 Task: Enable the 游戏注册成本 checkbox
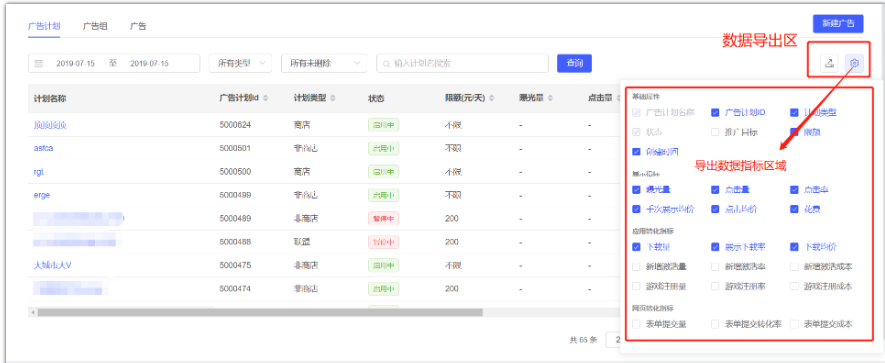[x=794, y=286]
